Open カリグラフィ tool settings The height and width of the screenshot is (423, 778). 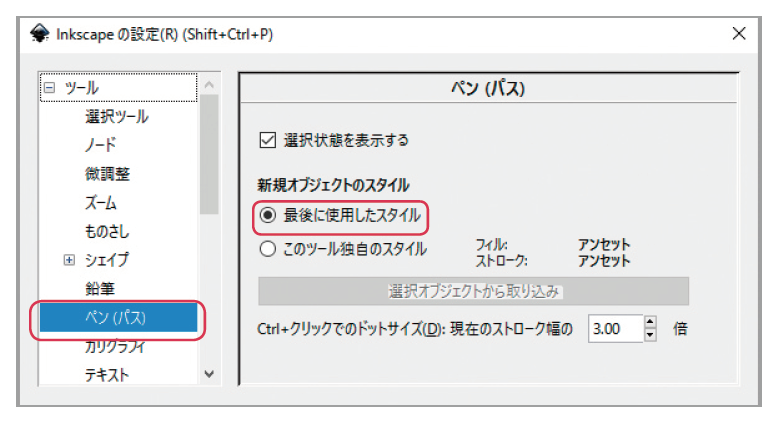coord(115,346)
